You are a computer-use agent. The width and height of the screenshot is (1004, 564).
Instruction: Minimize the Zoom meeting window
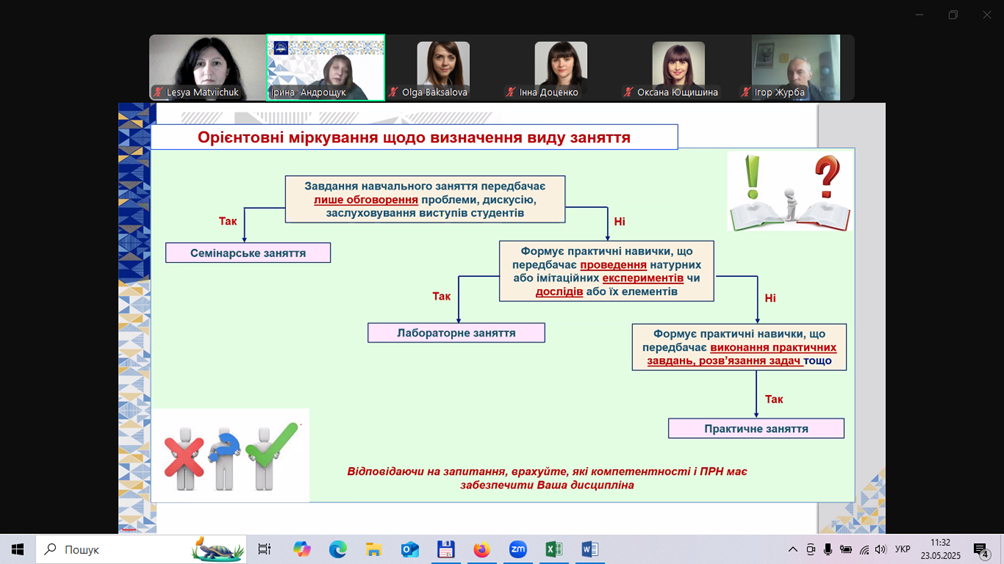tap(919, 15)
